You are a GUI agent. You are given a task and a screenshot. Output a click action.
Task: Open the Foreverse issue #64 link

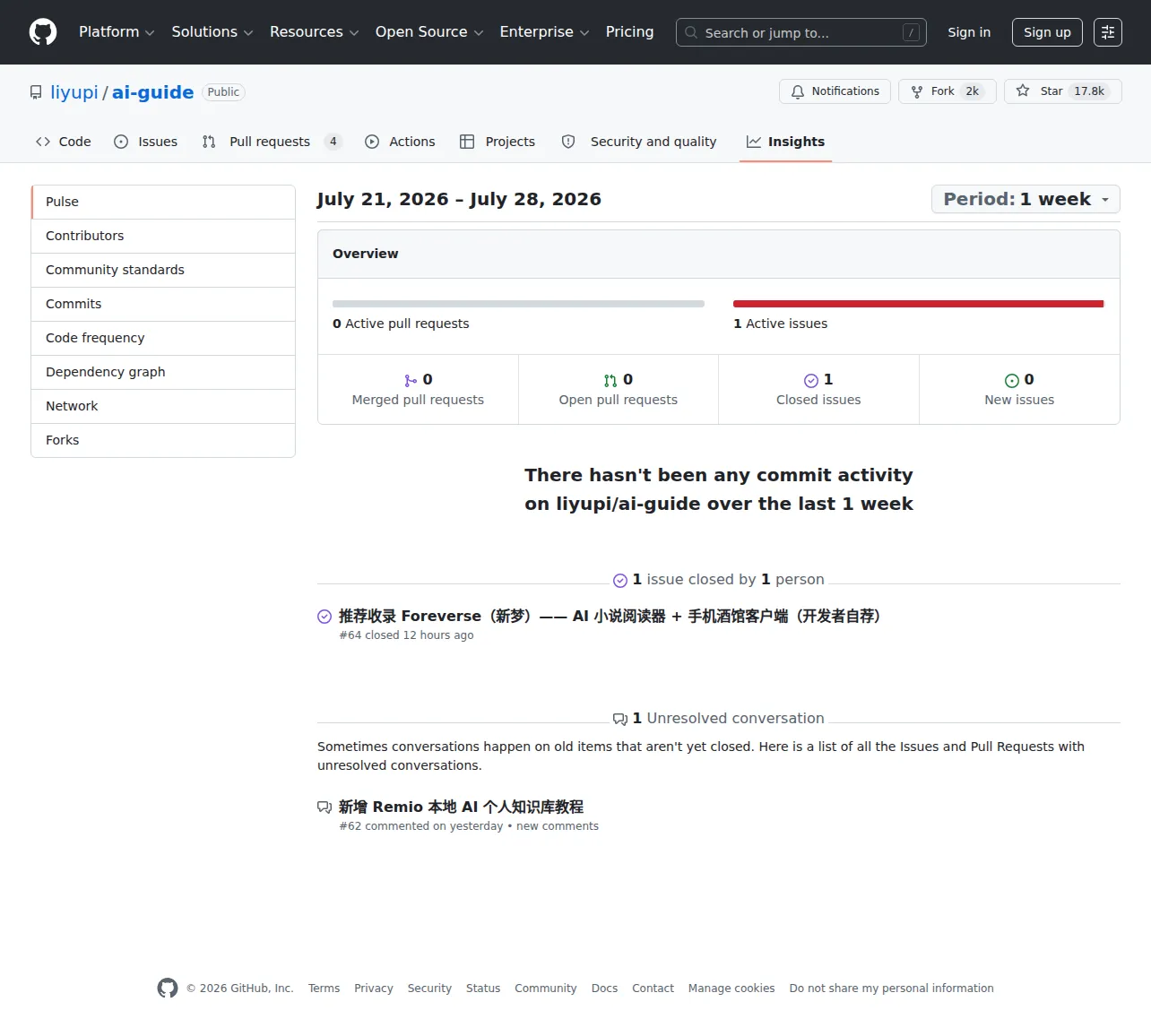click(x=610, y=617)
